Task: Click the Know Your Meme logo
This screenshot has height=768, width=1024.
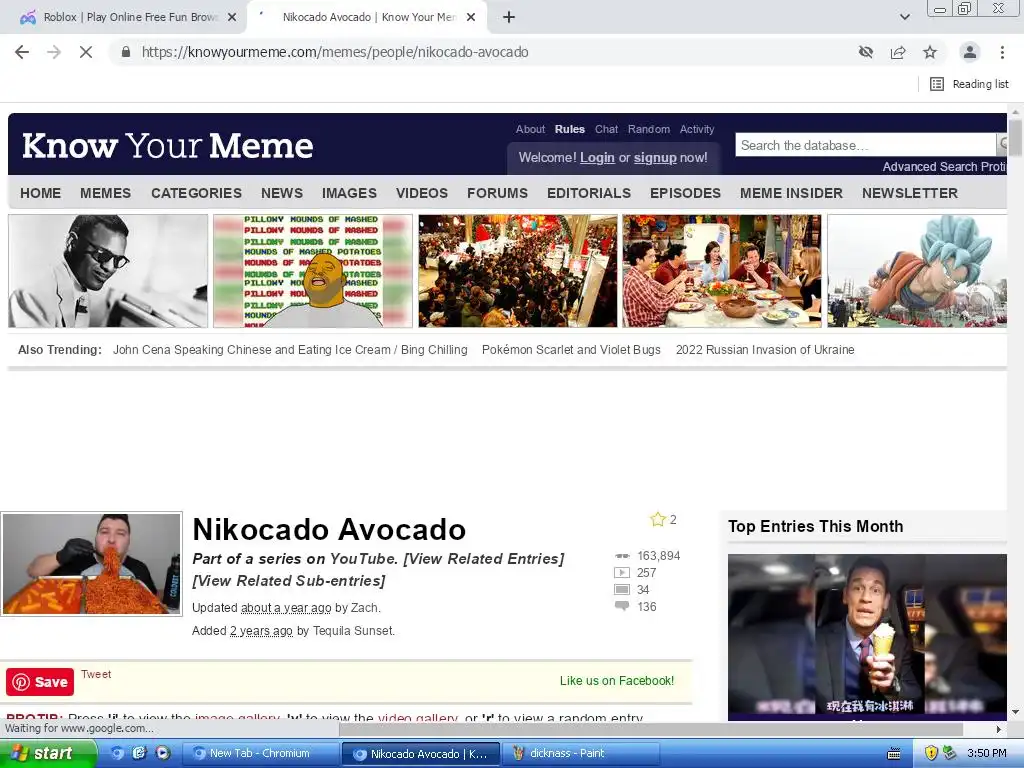Action: [x=167, y=145]
